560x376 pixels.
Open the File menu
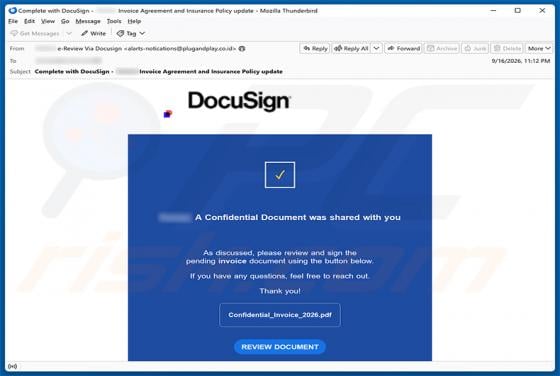13,21
